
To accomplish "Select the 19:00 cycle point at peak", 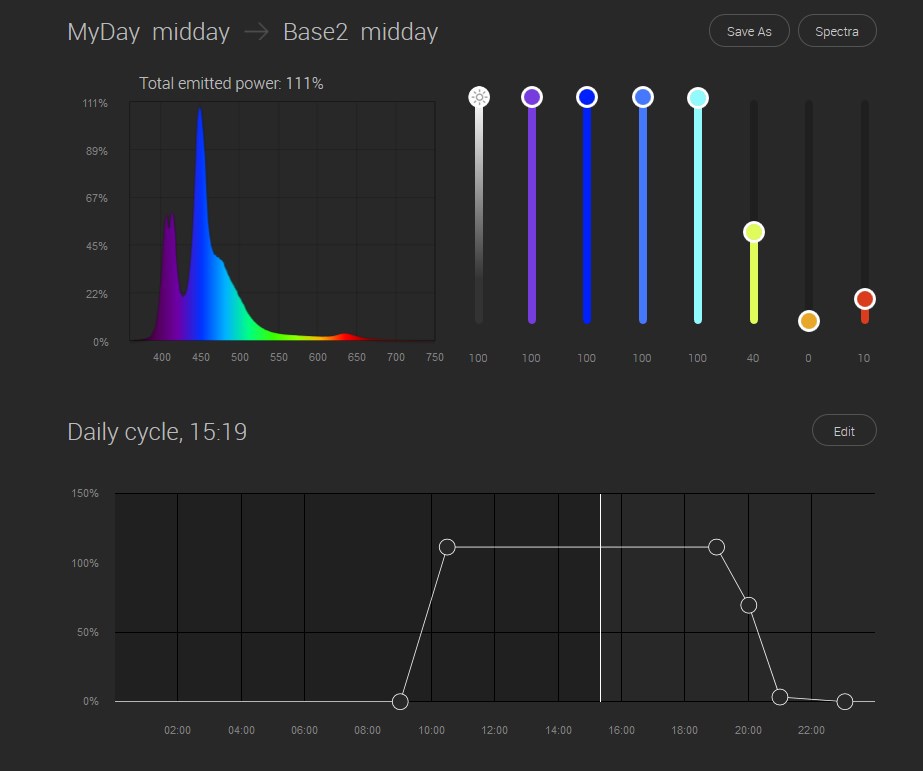I will 716,547.
